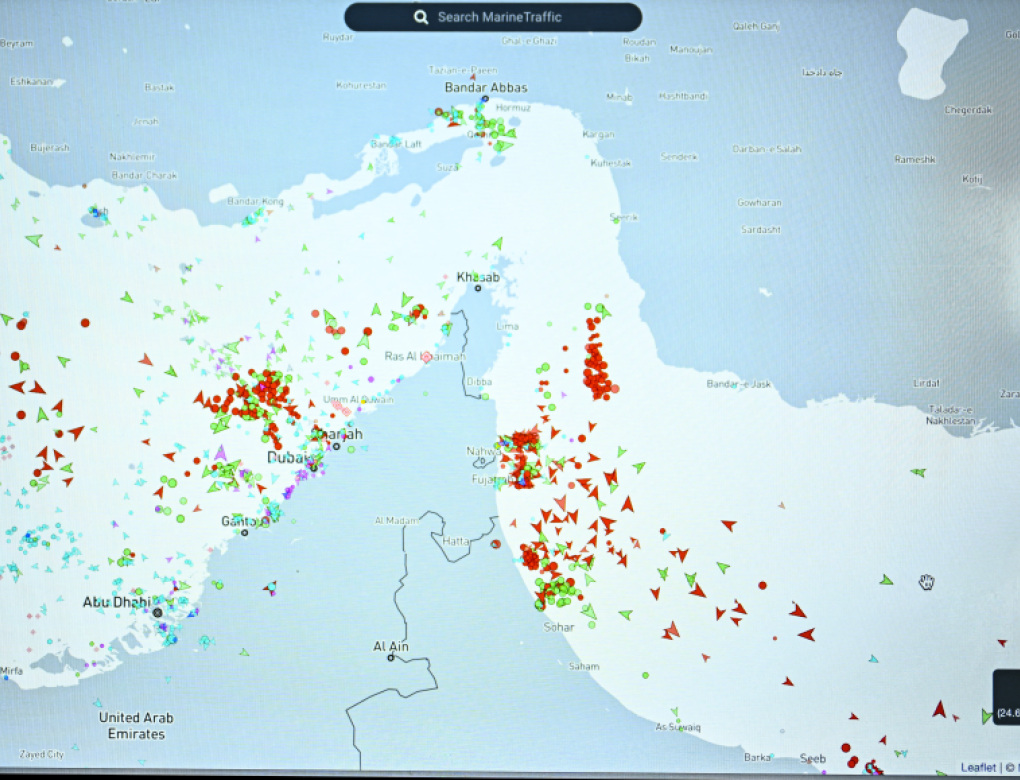Click the Bandar Abbas port marker

pos(485,99)
